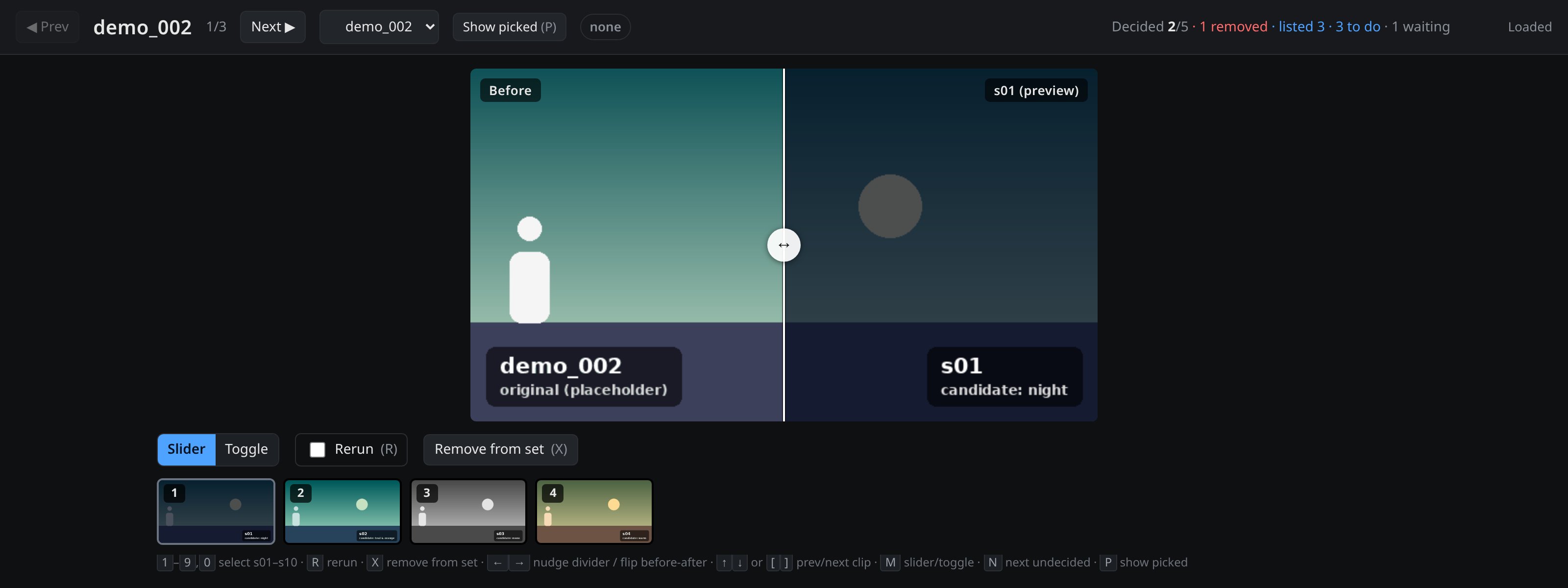
Task: Click the 'Decided 2/5' status text
Action: point(1150,27)
